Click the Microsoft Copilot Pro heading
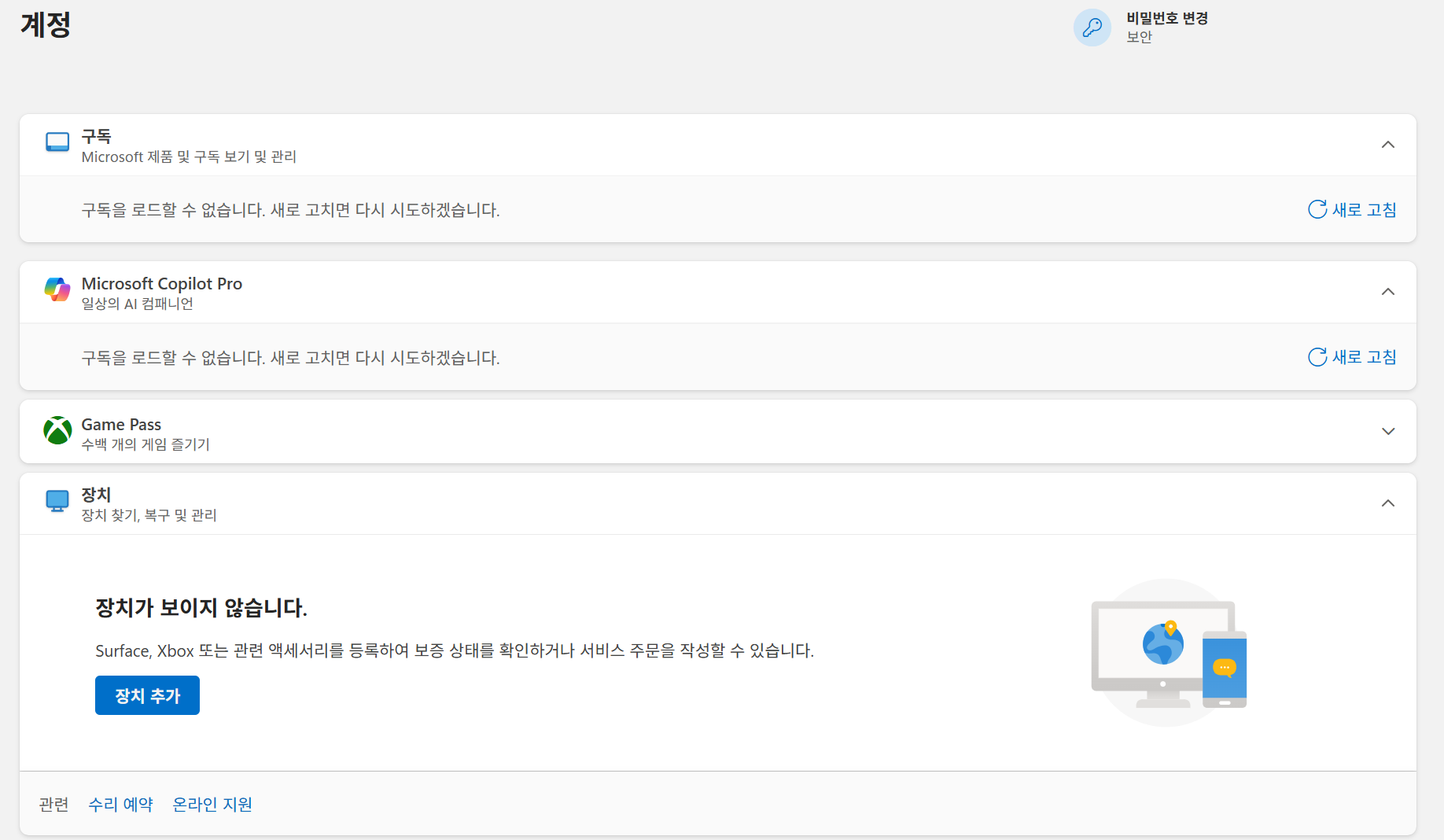Image resolution: width=1444 pixels, height=840 pixels. click(x=162, y=283)
